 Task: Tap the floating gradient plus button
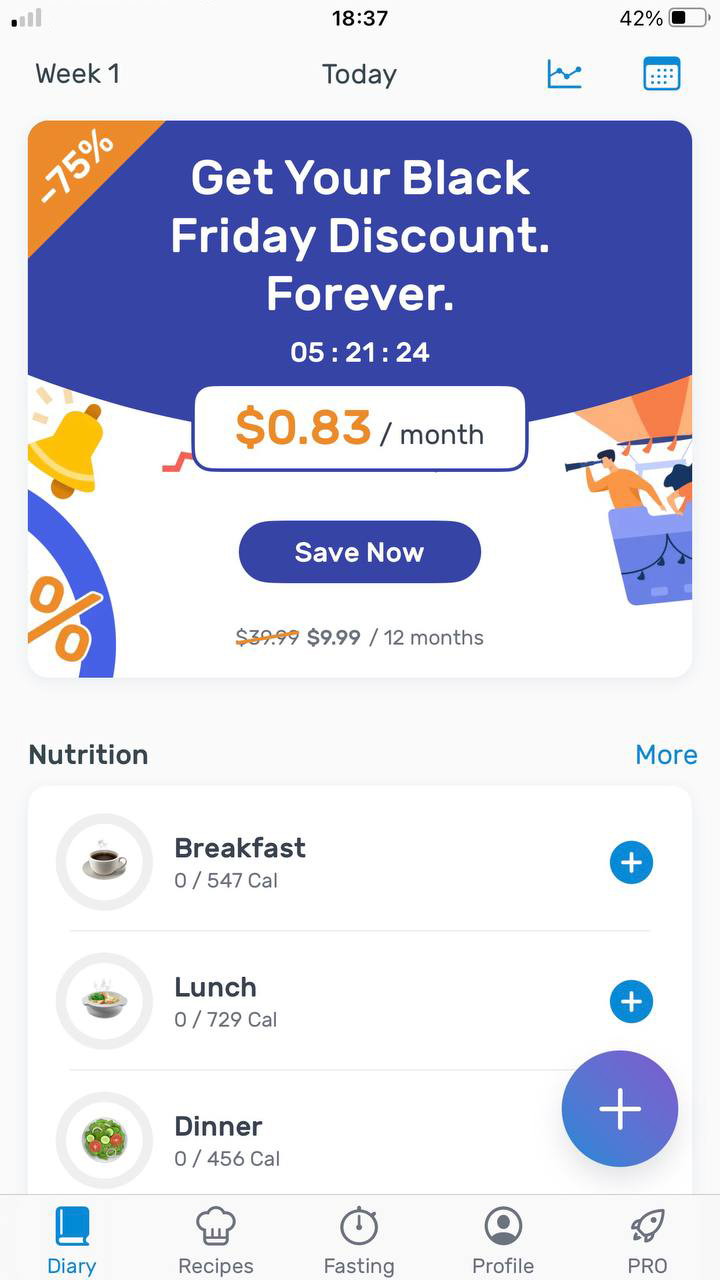click(x=620, y=1108)
